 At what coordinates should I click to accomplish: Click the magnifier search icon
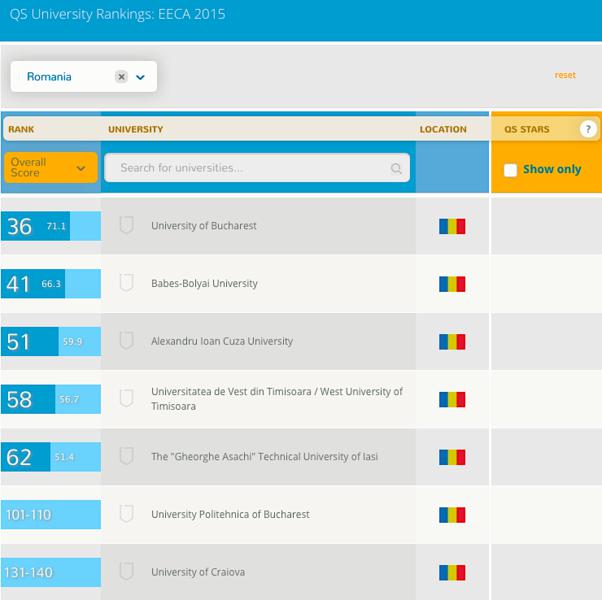click(x=396, y=168)
